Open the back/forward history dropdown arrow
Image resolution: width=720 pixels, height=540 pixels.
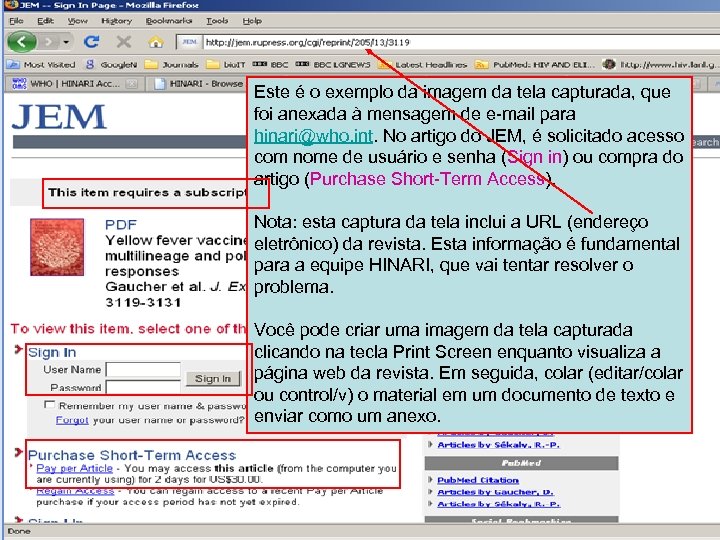(x=66, y=42)
